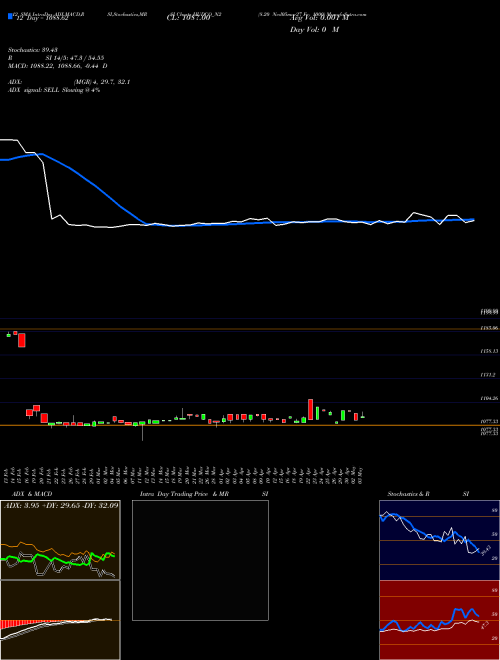Viewport: 500px width, 660px height.
Task: Click the 'MACD: 1088.22, 1088.66, -0.44 D' line
Action: [x=58, y=66]
